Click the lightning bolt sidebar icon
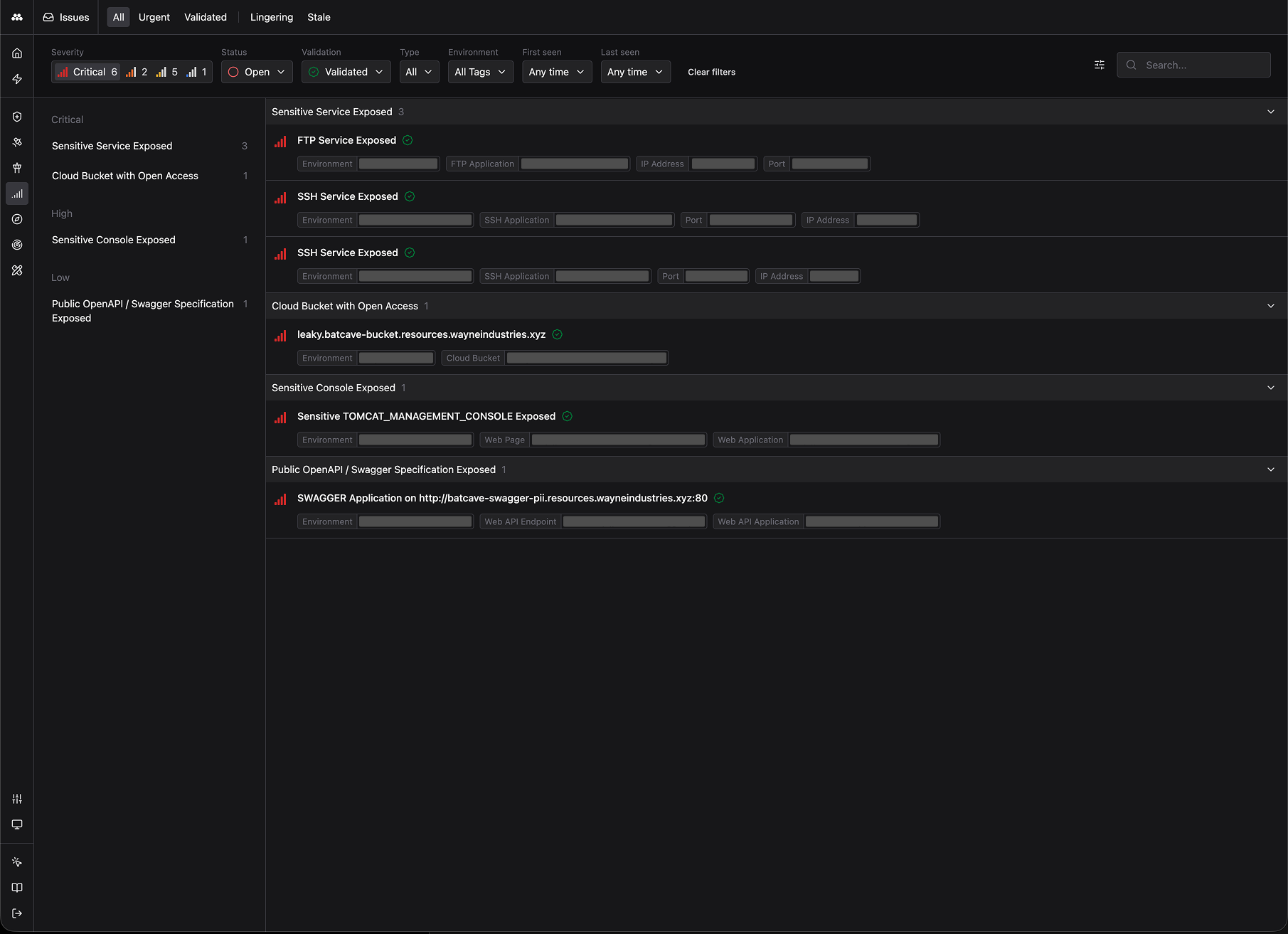1288x934 pixels. pyautogui.click(x=17, y=79)
